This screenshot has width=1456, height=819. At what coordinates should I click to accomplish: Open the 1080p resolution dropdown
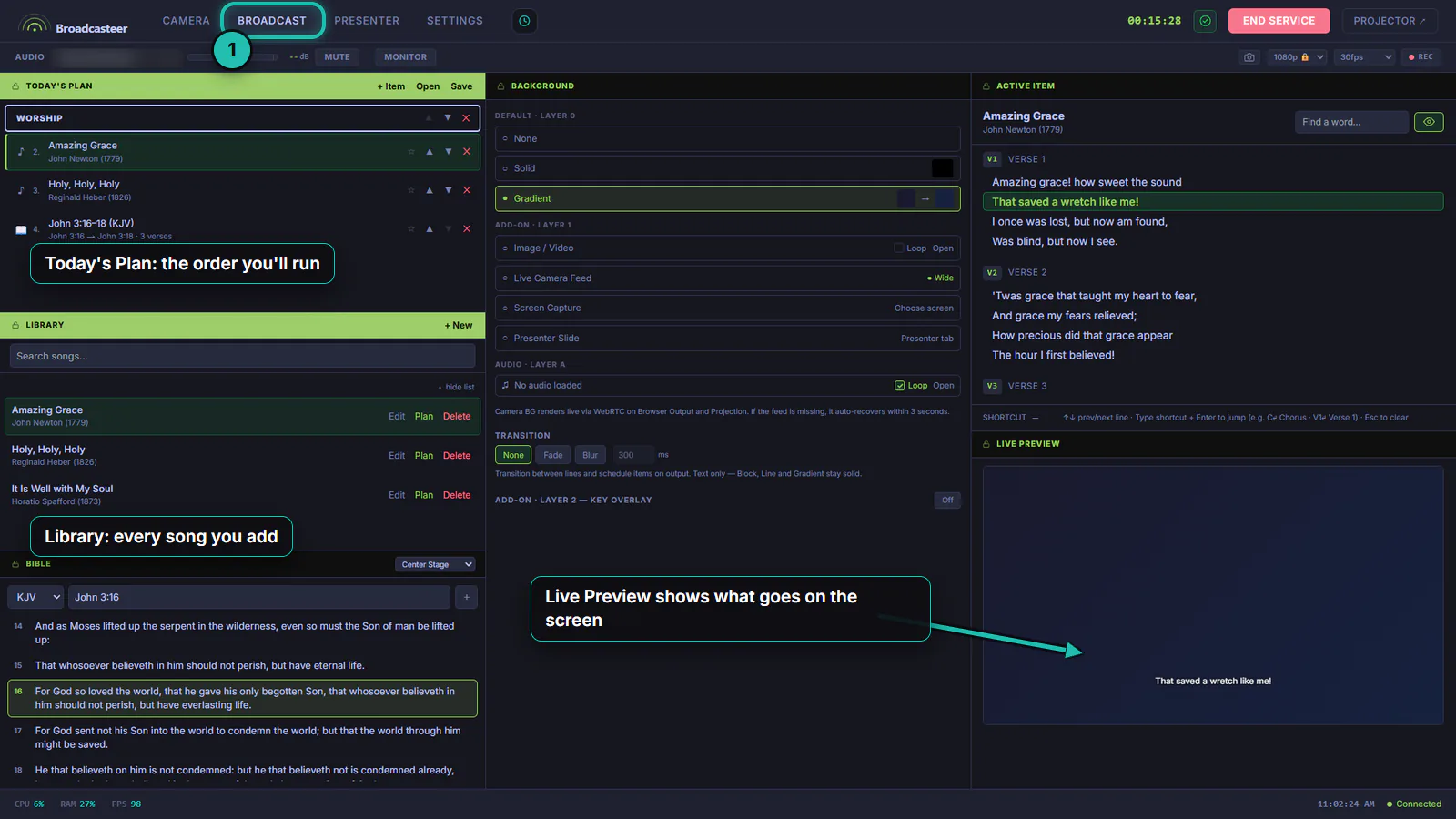click(x=1298, y=57)
